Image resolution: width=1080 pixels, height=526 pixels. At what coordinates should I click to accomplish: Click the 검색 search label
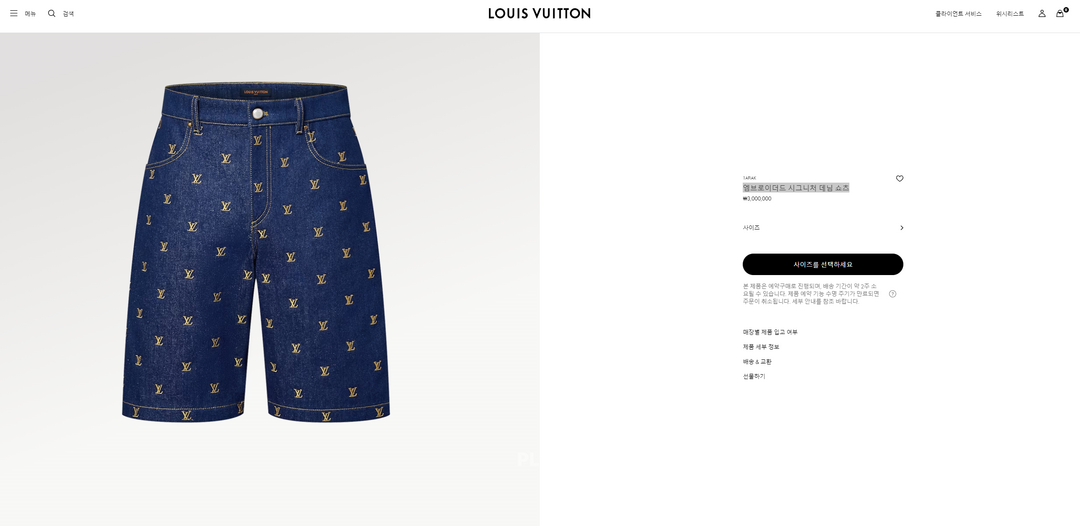tap(68, 14)
